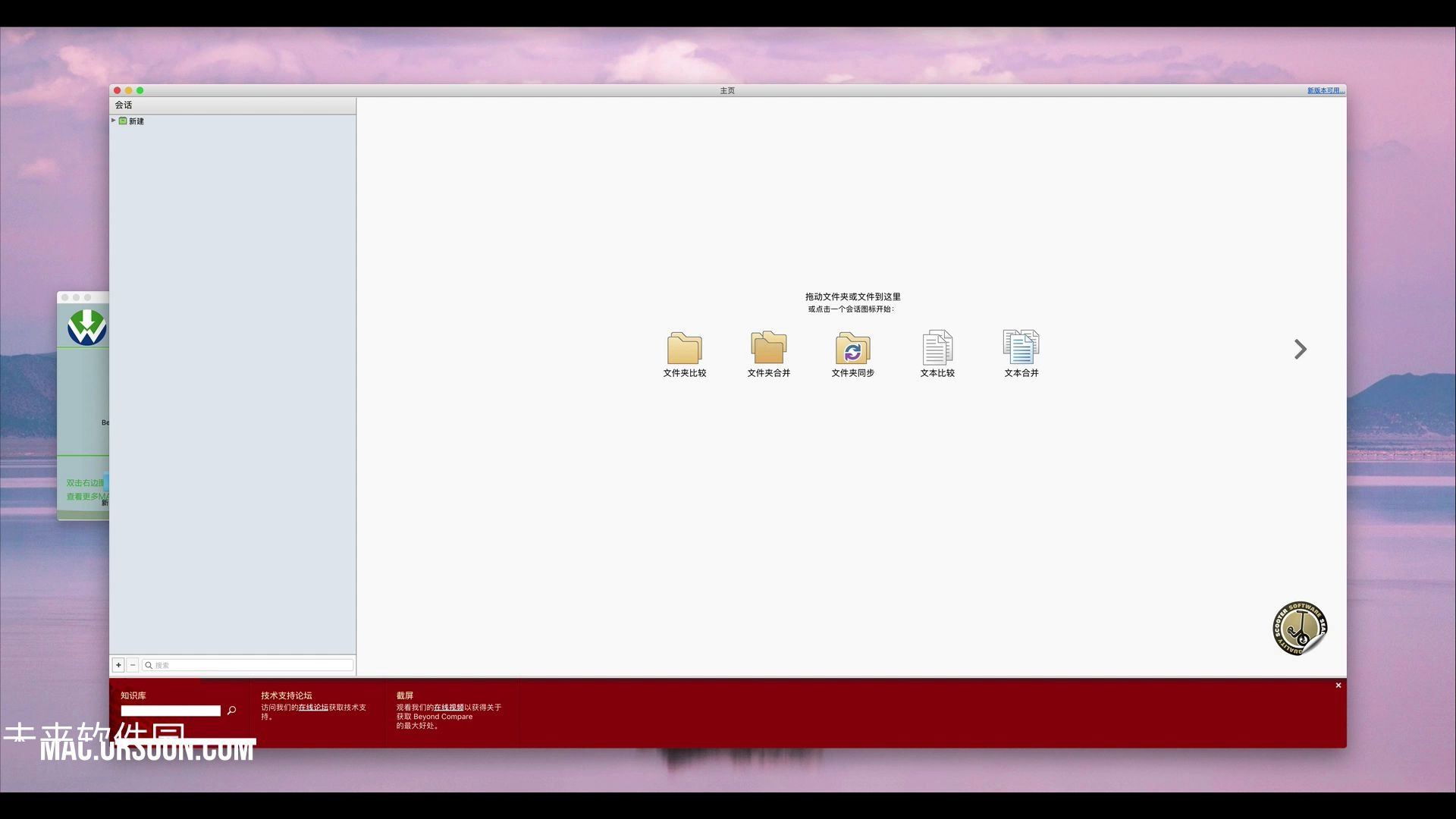Click the 拖动文件夹或文件到这里 text
This screenshot has width=1456, height=819.
853,297
